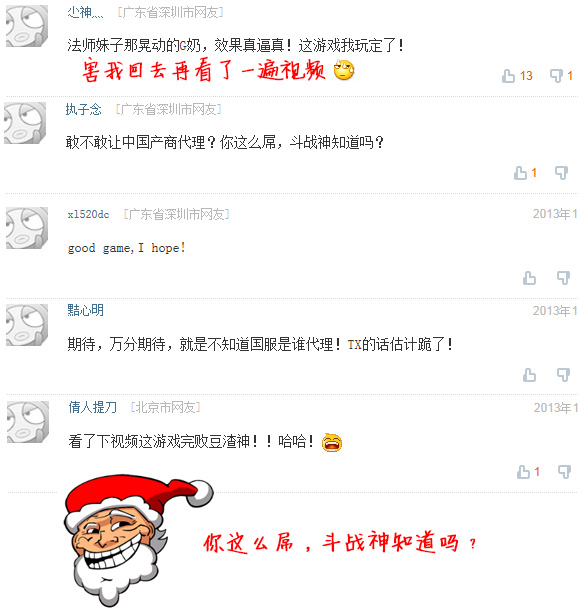Dislike 倩人提刀's comment
This screenshot has height=609, width=578.
coord(564,472)
